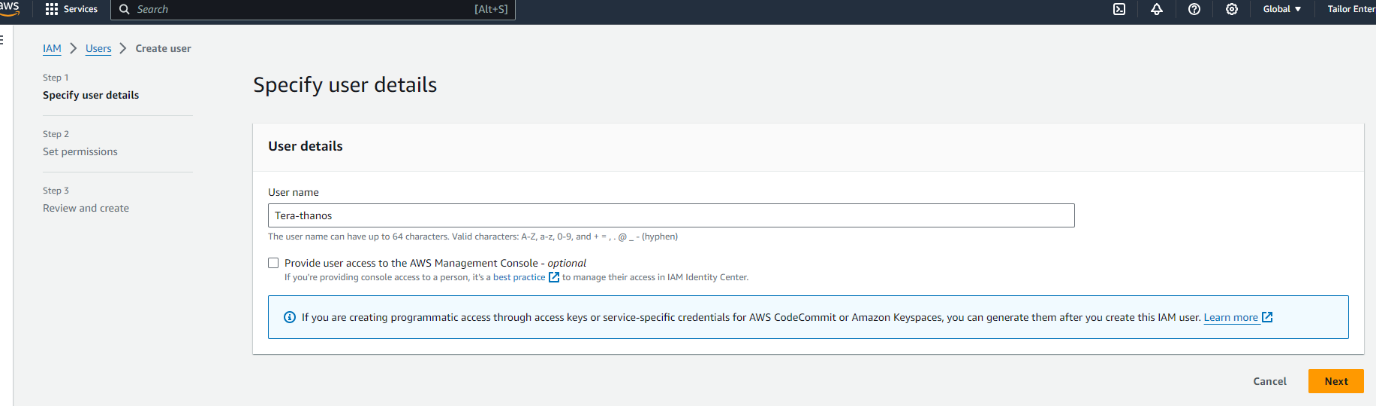Image resolution: width=1376 pixels, height=406 pixels.
Task: Toggle the side navigation hamburger menu
Action: click(3, 40)
